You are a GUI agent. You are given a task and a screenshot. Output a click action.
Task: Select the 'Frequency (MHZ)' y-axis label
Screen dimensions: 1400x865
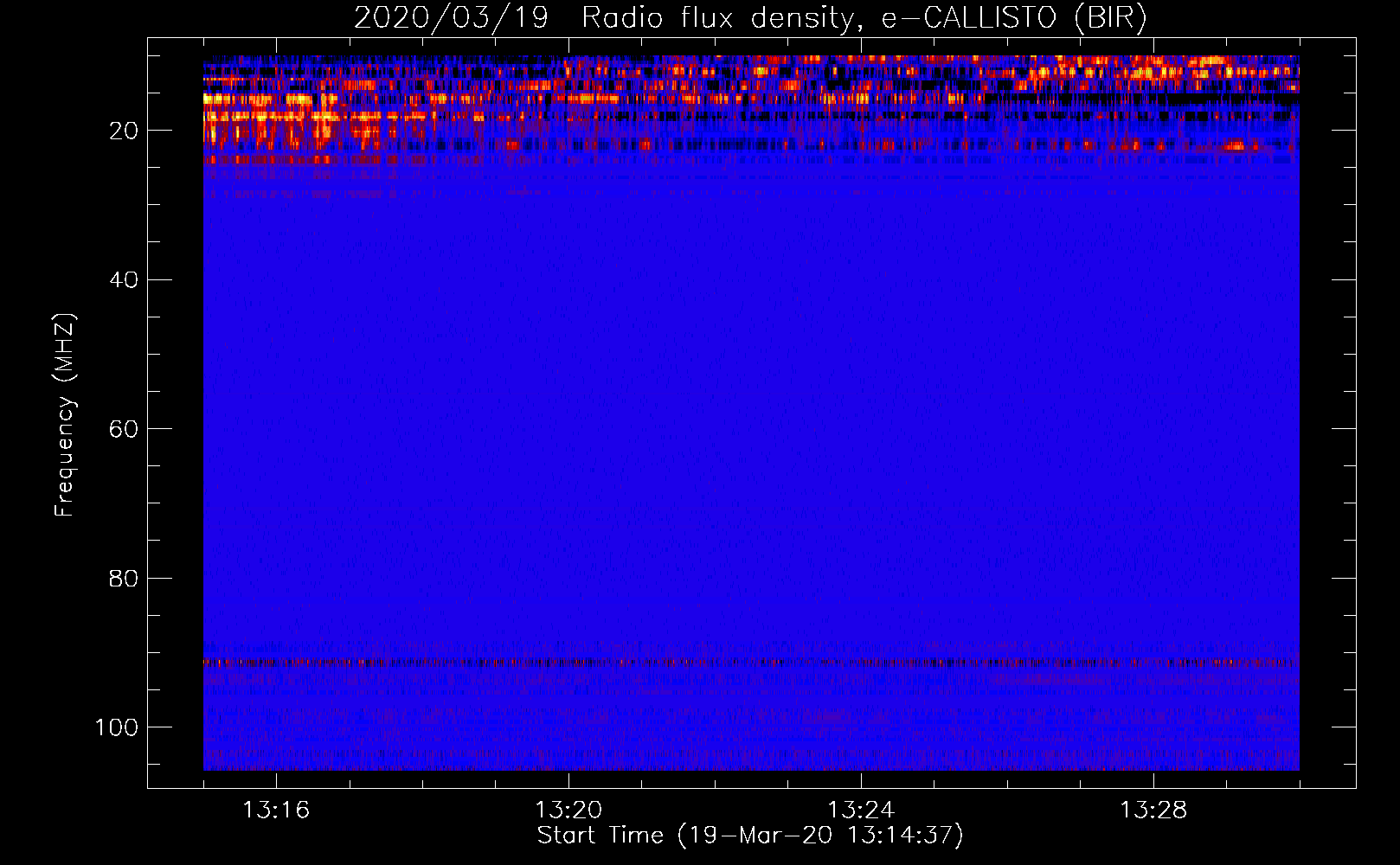click(65, 415)
